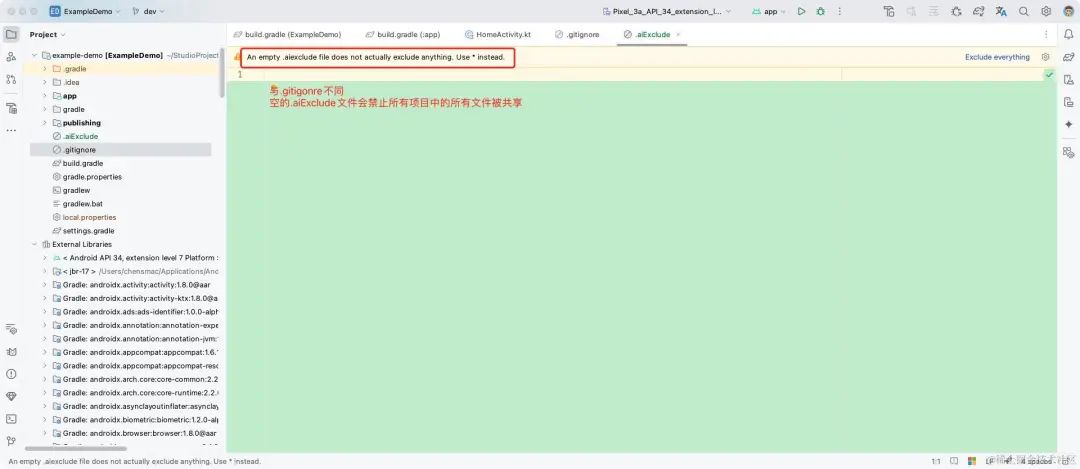Switch to .gitignore editor tab
Viewport: 1080px width, 469px height.
tap(577, 34)
